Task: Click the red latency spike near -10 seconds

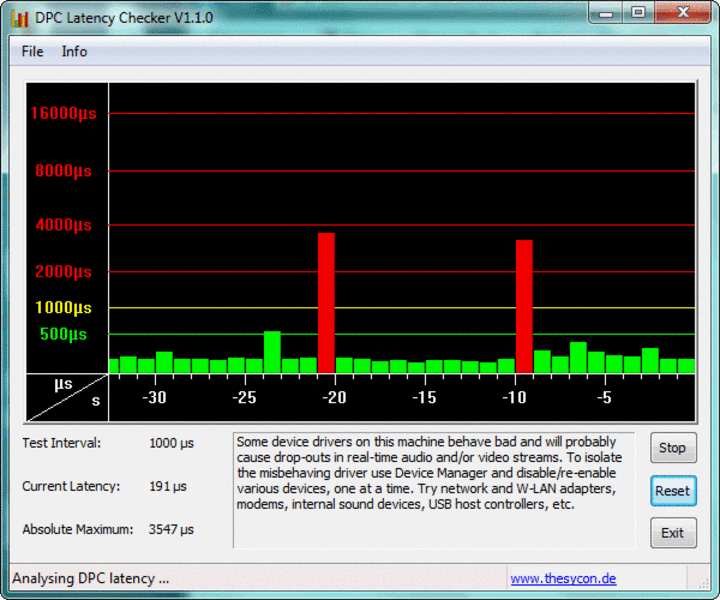Action: 524,306
